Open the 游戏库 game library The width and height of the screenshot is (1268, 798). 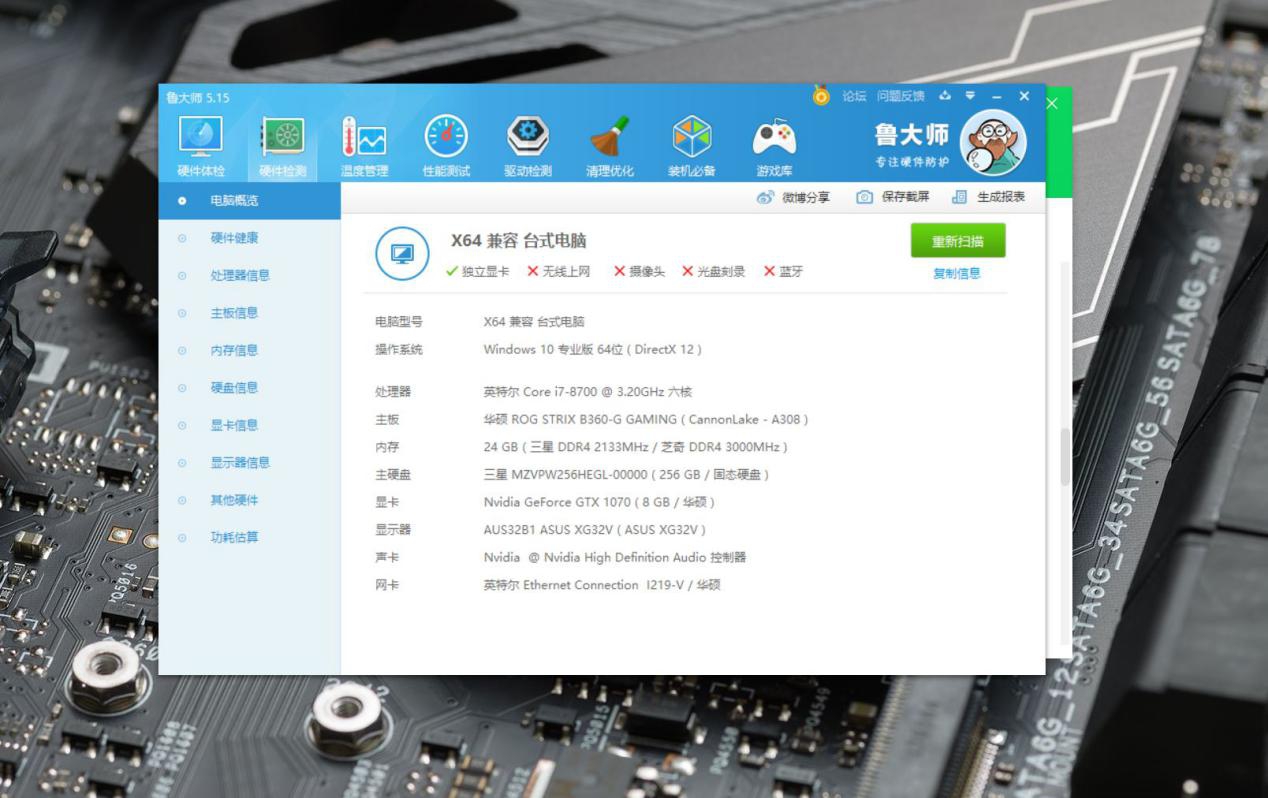coord(774,147)
